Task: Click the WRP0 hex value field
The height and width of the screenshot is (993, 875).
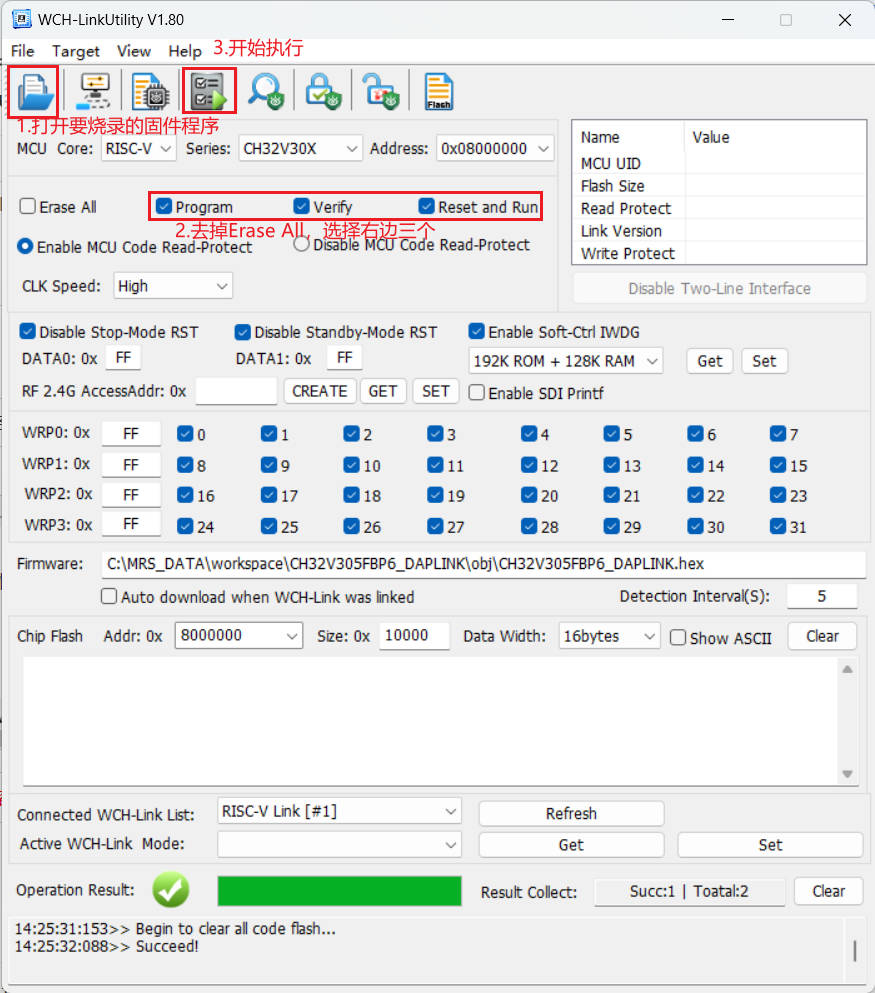Action: (x=131, y=434)
